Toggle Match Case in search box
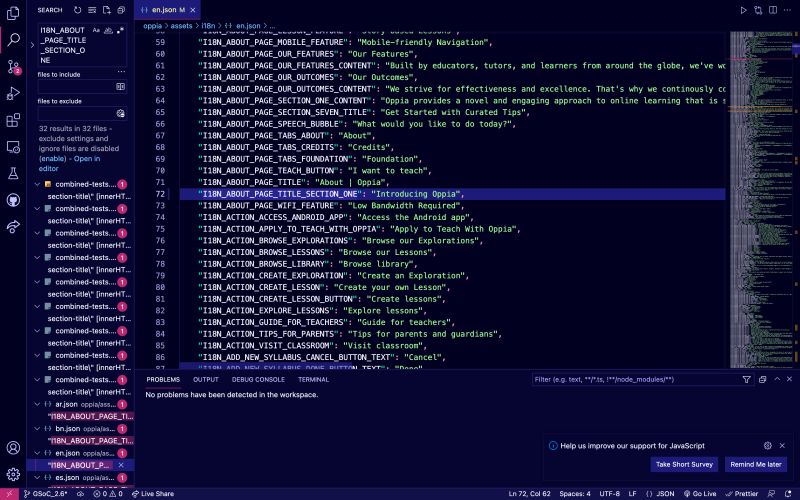Viewport: 800px width, 500px height. (96, 31)
